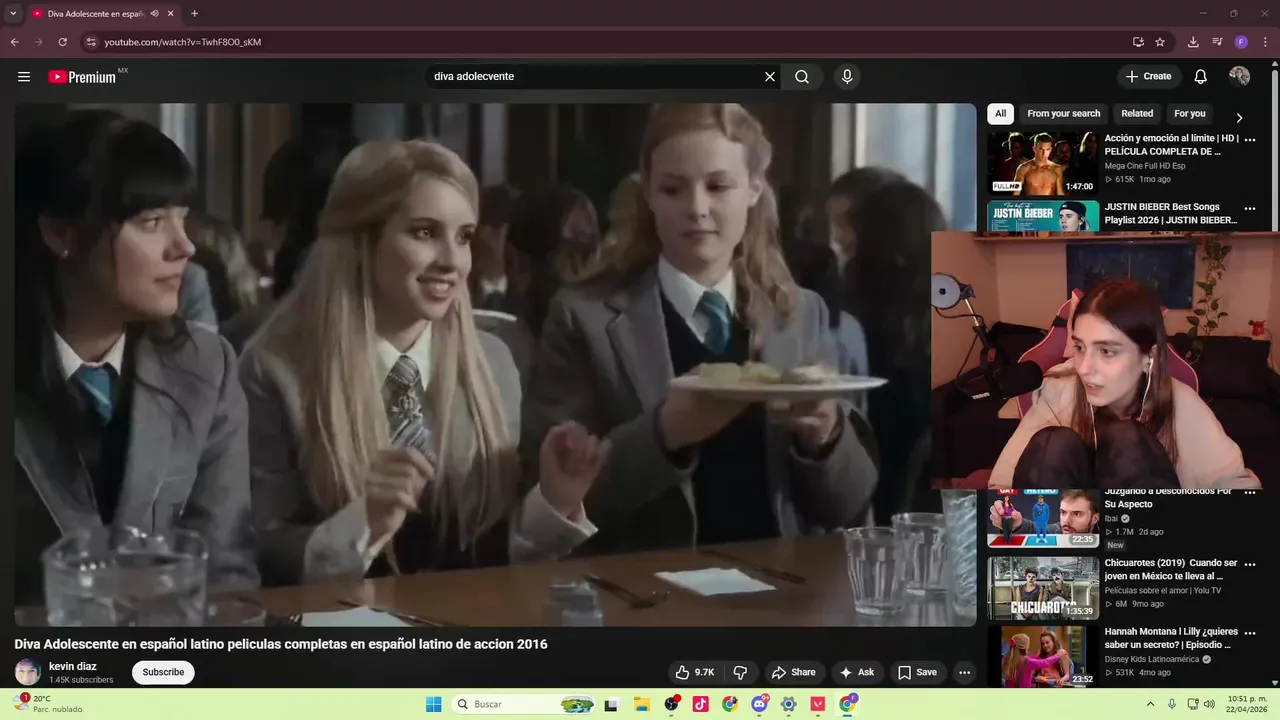The height and width of the screenshot is (720, 1280).
Task: Open Windows Start menu
Action: click(x=433, y=704)
